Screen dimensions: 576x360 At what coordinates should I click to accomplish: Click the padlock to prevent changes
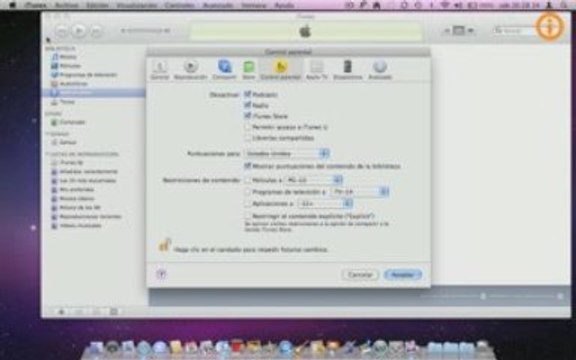pyautogui.click(x=164, y=245)
